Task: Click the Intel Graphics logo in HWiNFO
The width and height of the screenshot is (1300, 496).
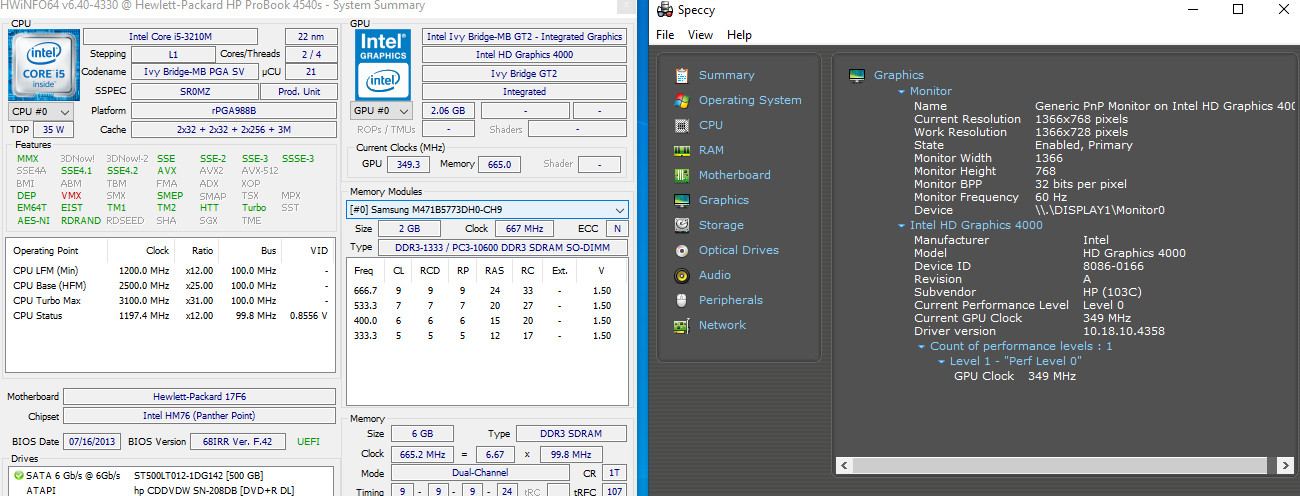Action: 383,65
